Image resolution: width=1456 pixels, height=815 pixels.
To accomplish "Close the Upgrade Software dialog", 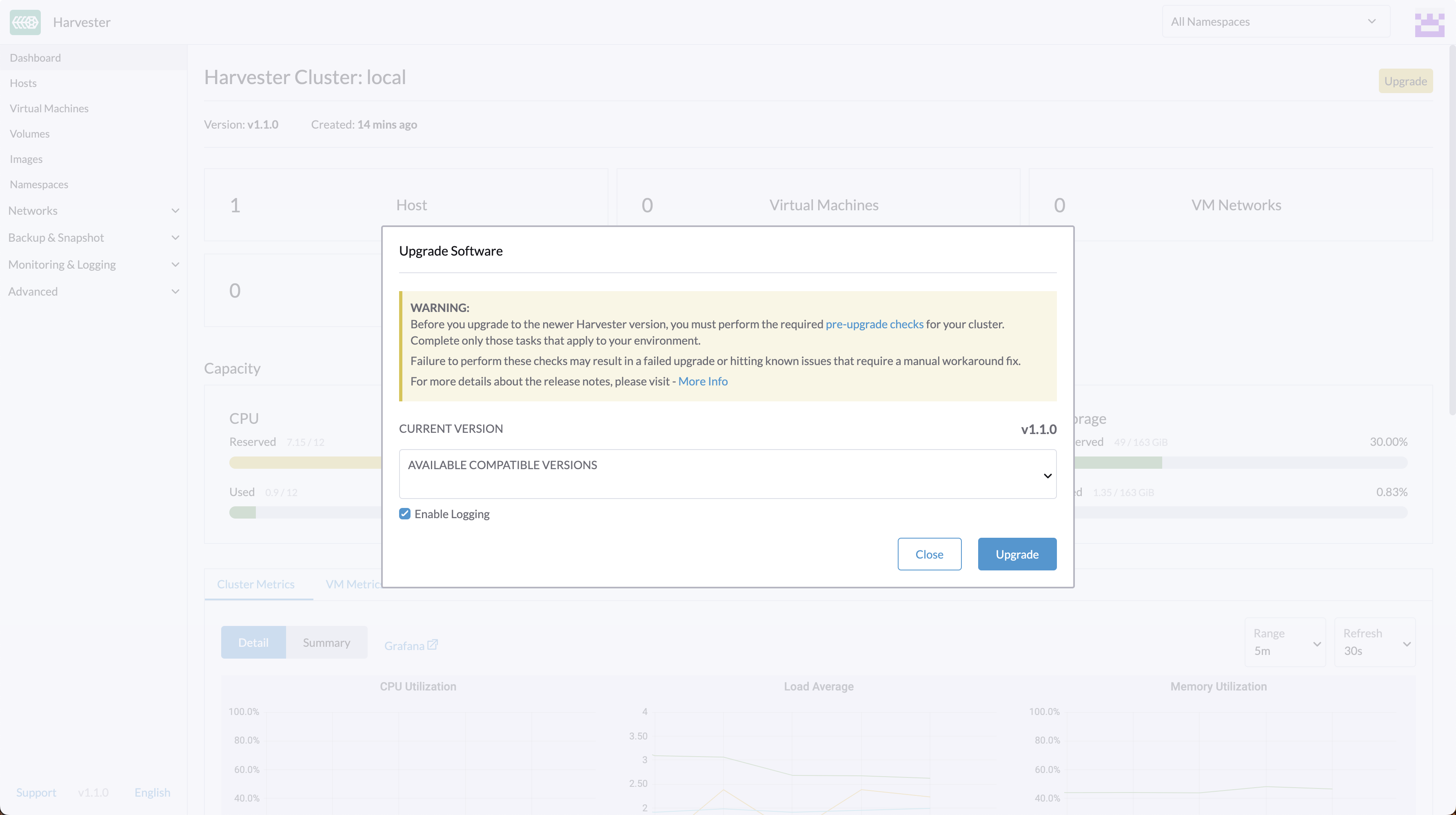I will [x=929, y=554].
